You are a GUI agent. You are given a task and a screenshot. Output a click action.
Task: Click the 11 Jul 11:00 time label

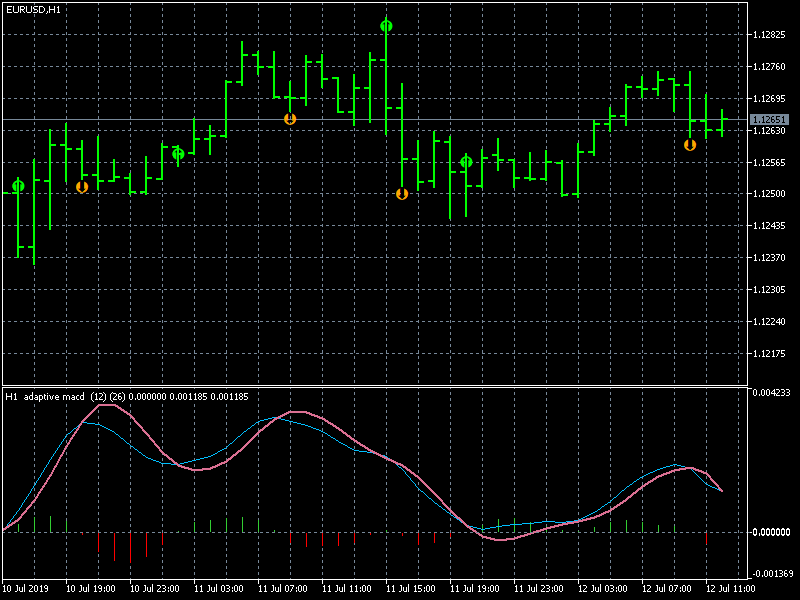point(346,588)
